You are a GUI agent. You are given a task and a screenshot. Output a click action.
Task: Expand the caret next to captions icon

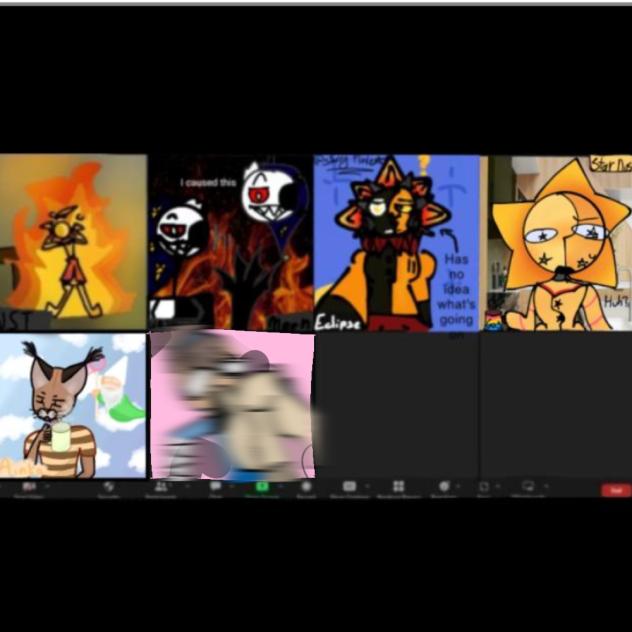point(367,486)
